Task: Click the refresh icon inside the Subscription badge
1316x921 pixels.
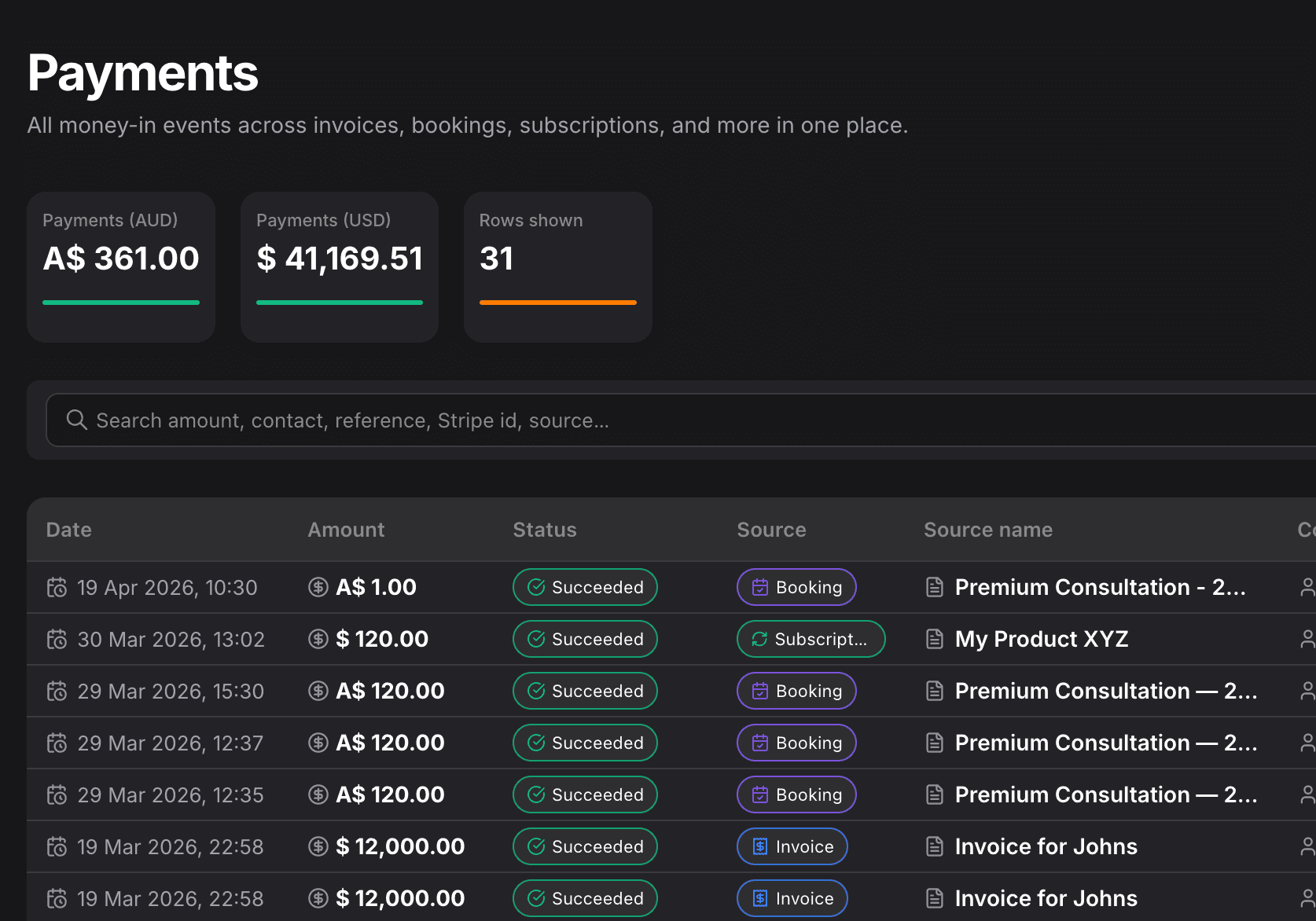Action: coord(758,639)
